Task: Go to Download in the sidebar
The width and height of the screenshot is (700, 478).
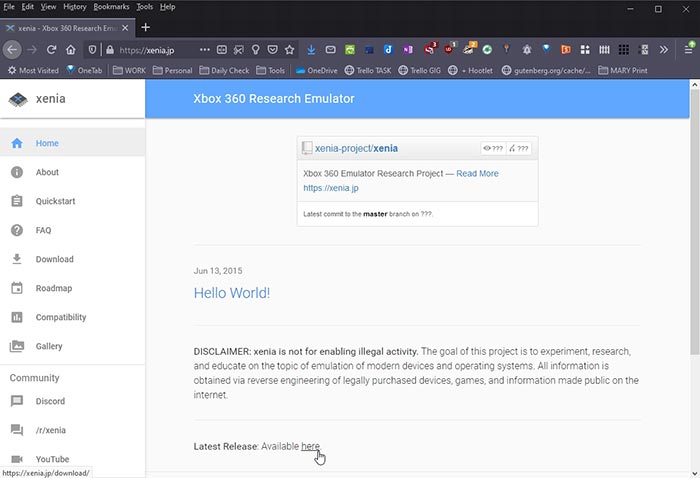Action: (x=54, y=259)
